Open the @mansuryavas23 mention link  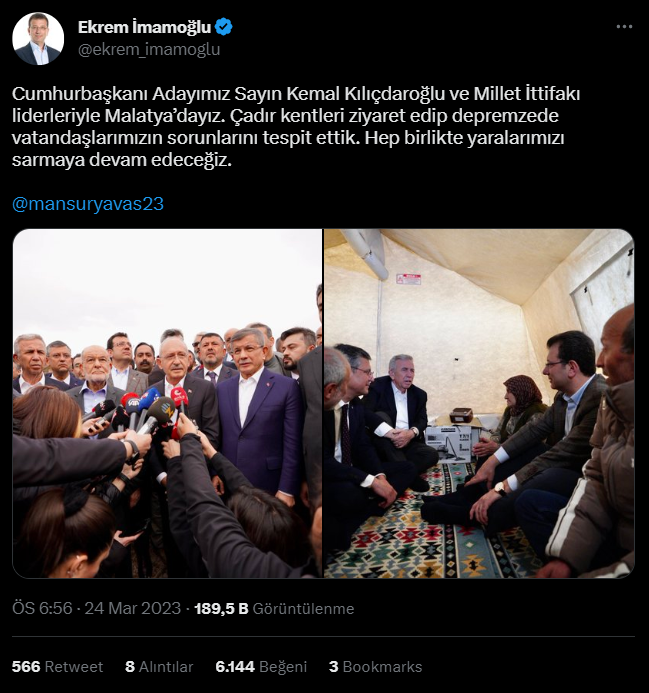coord(88,204)
